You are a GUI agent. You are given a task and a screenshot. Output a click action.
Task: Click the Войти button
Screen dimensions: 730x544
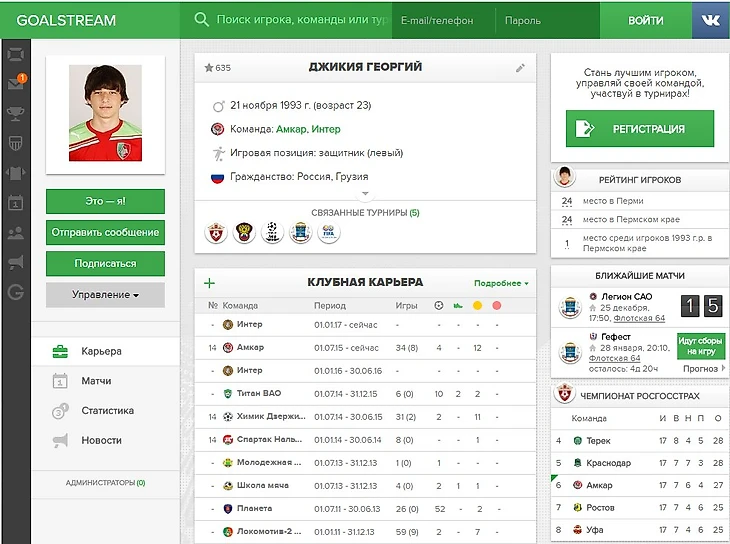pyautogui.click(x=646, y=20)
